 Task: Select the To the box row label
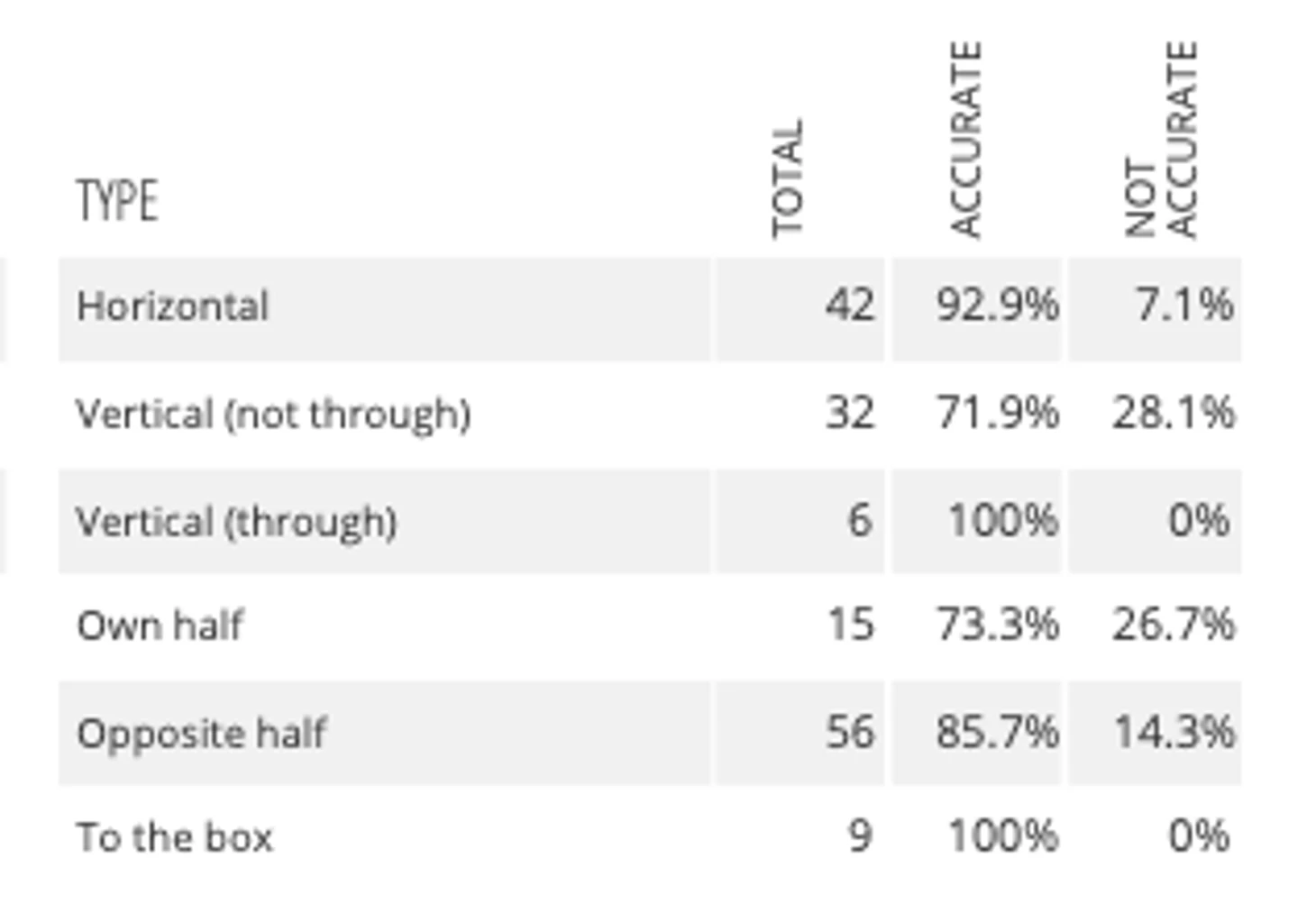click(x=175, y=837)
